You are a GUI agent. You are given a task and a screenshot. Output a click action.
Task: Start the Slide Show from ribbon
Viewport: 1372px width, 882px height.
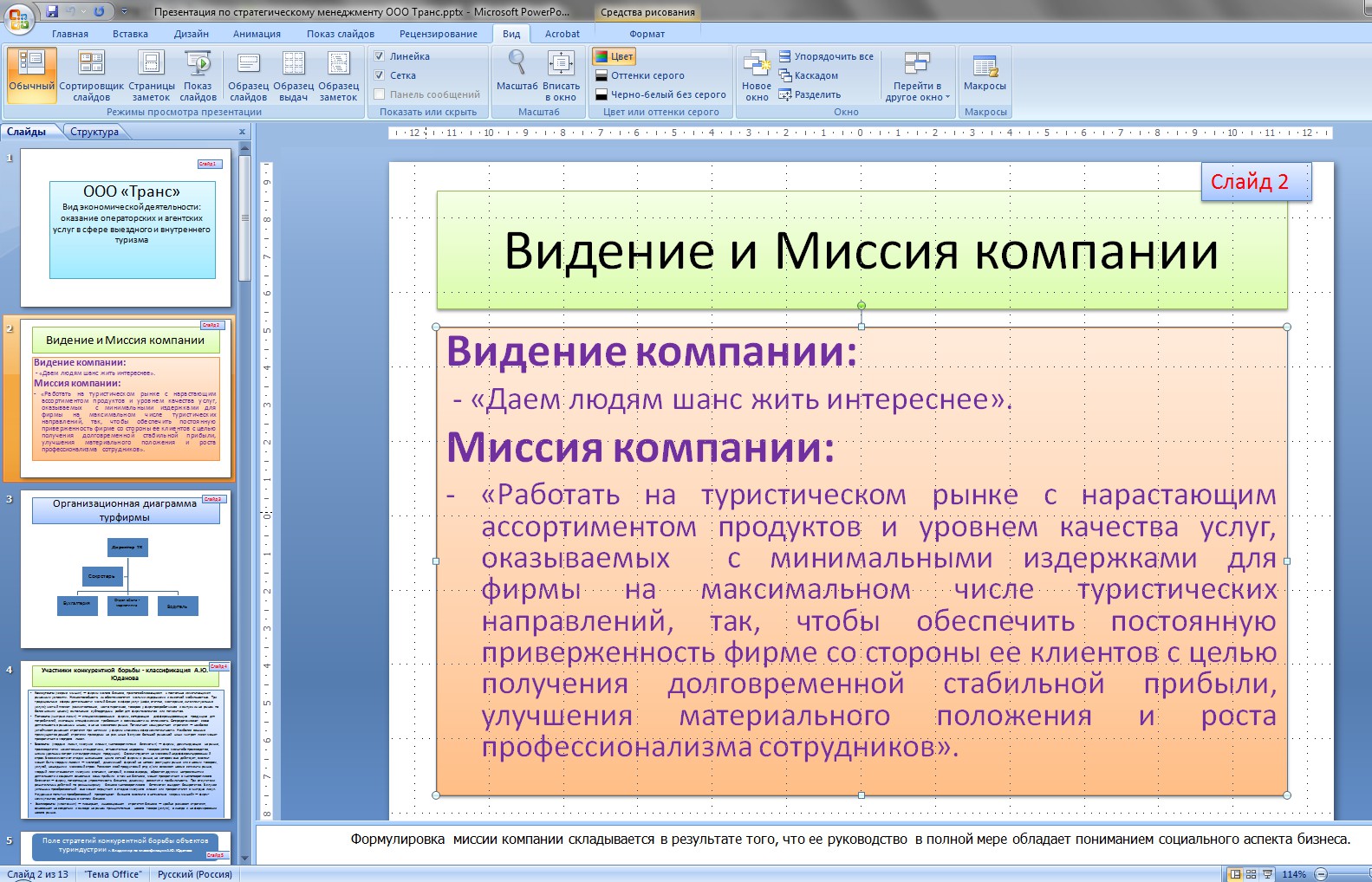[198, 75]
